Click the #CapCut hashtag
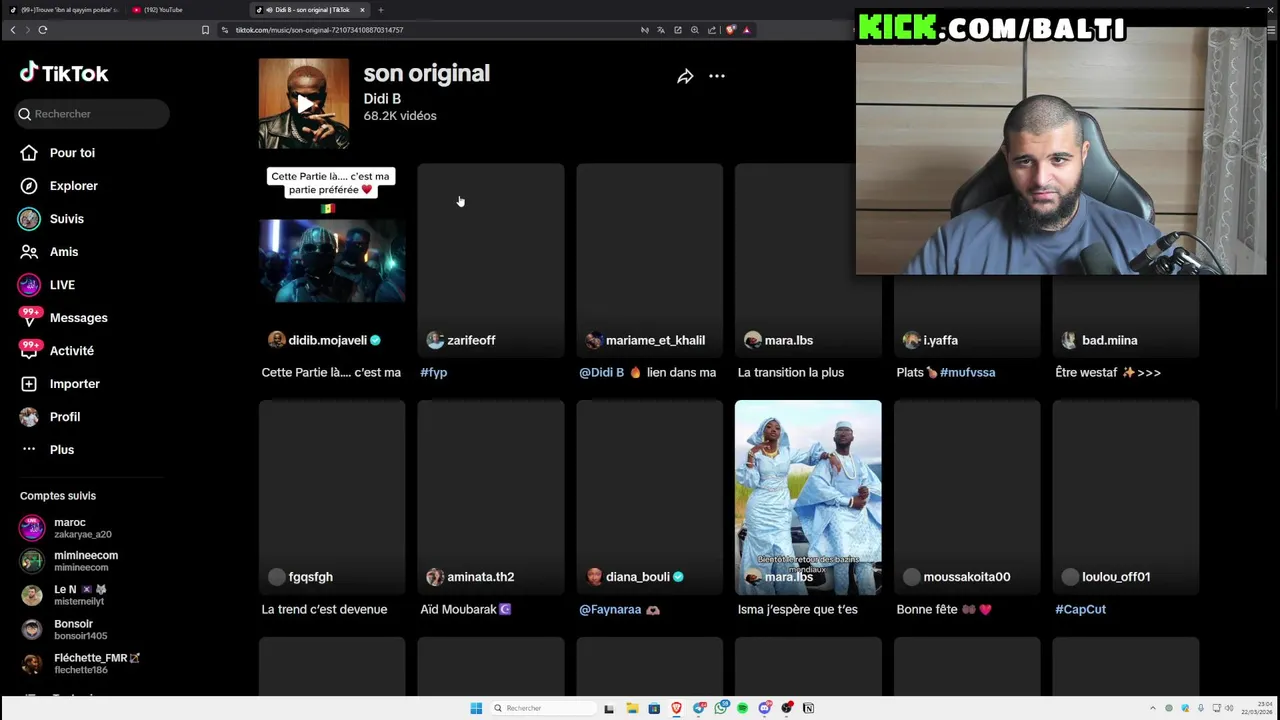 (1080, 609)
